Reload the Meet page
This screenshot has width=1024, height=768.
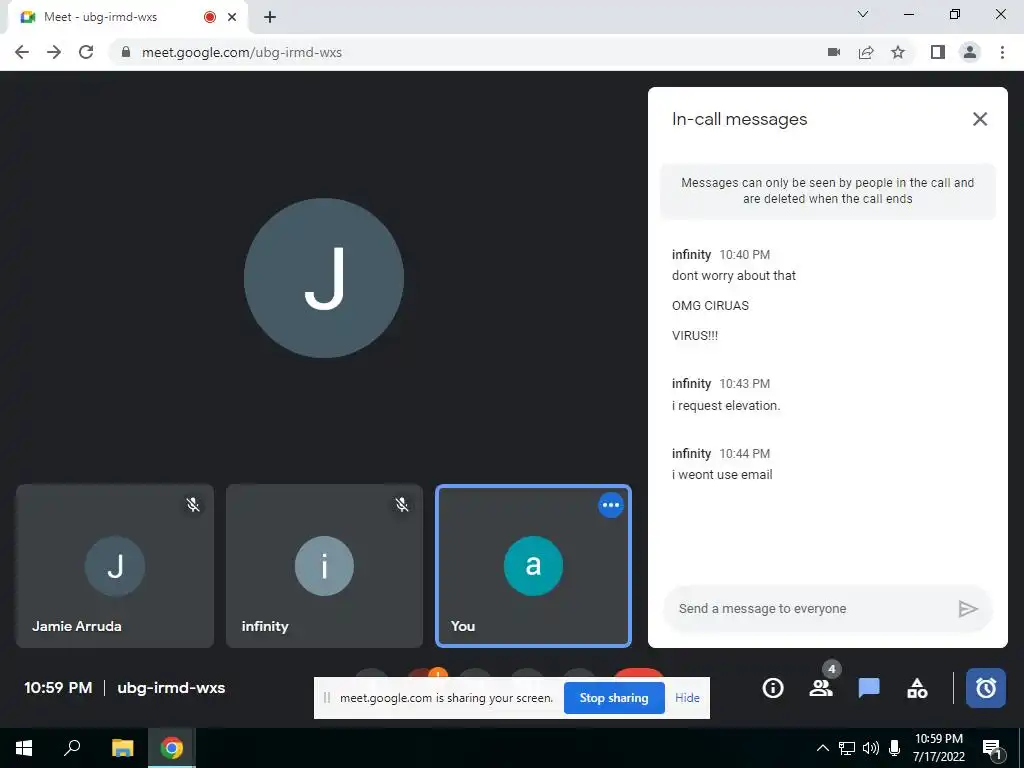86,52
